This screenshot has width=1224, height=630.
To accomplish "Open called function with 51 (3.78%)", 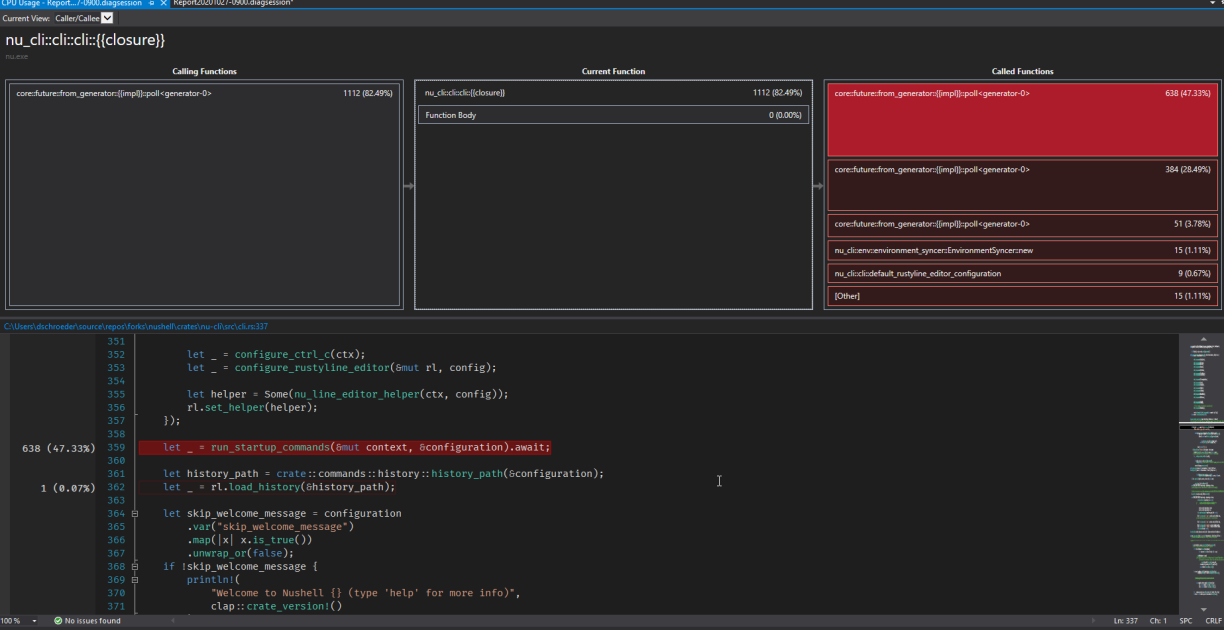I will coord(1022,225).
